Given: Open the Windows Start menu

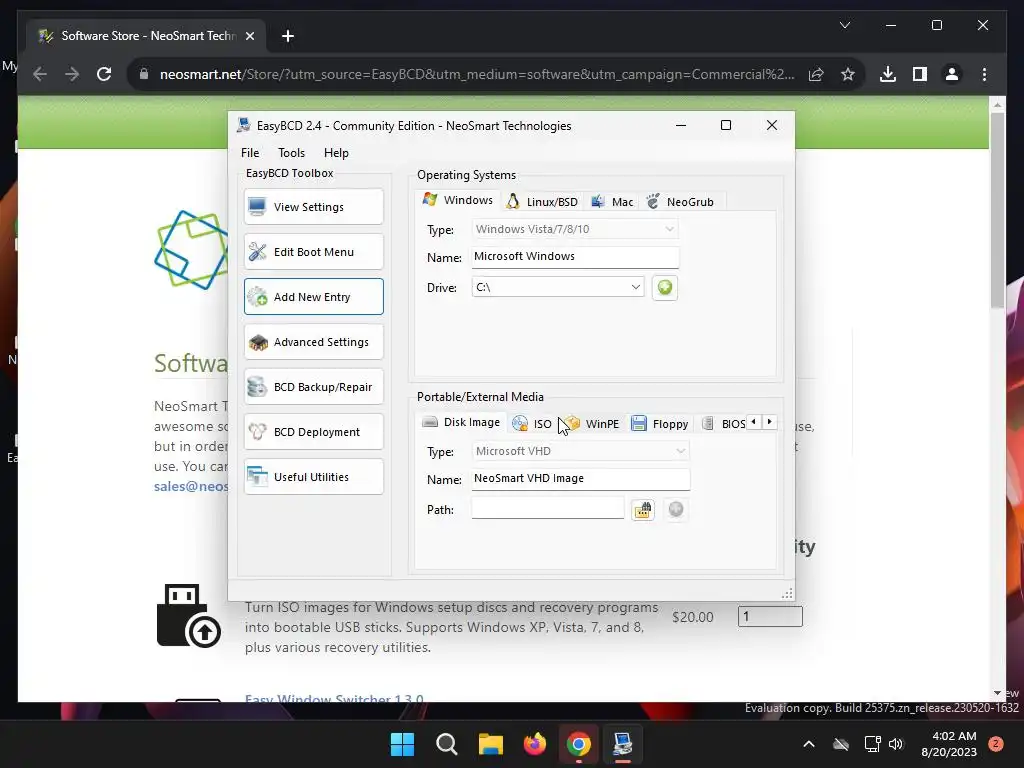Looking at the screenshot, I should [402, 744].
